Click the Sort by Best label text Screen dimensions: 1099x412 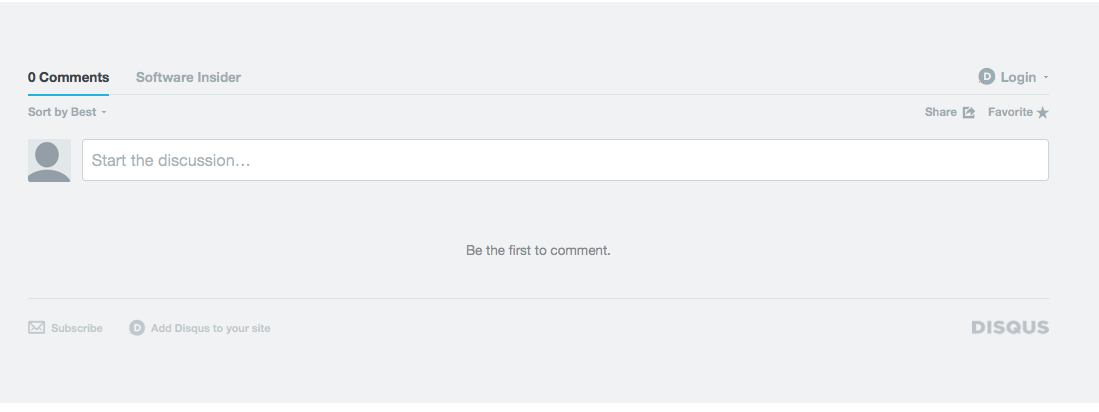pyautogui.click(x=62, y=112)
